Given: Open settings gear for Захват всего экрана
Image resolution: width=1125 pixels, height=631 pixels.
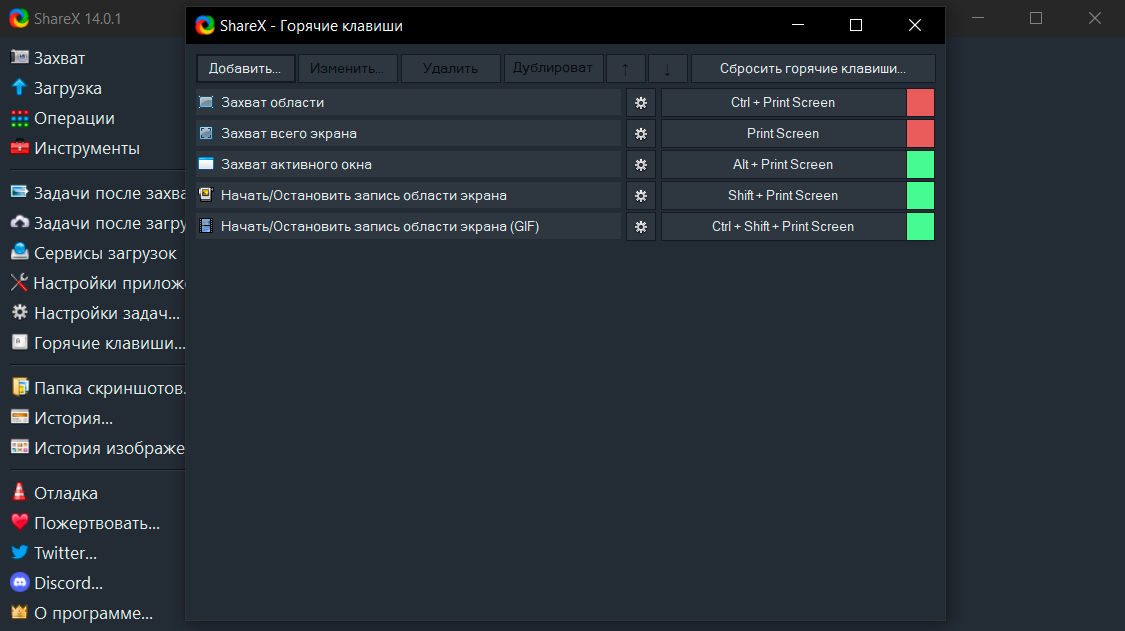Looking at the screenshot, I should [641, 134].
